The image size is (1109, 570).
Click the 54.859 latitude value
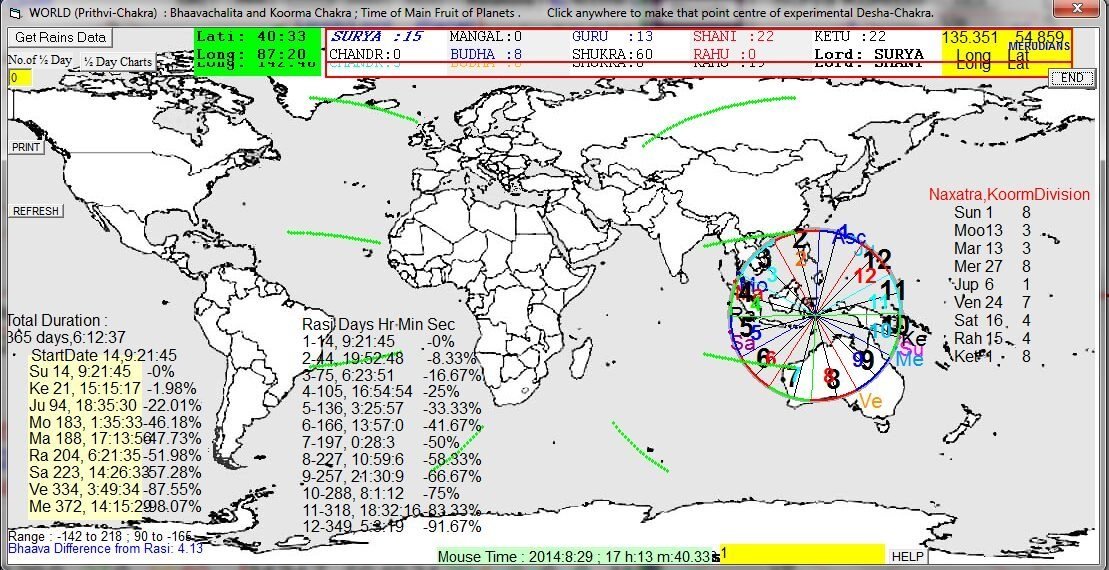[x=1039, y=38]
